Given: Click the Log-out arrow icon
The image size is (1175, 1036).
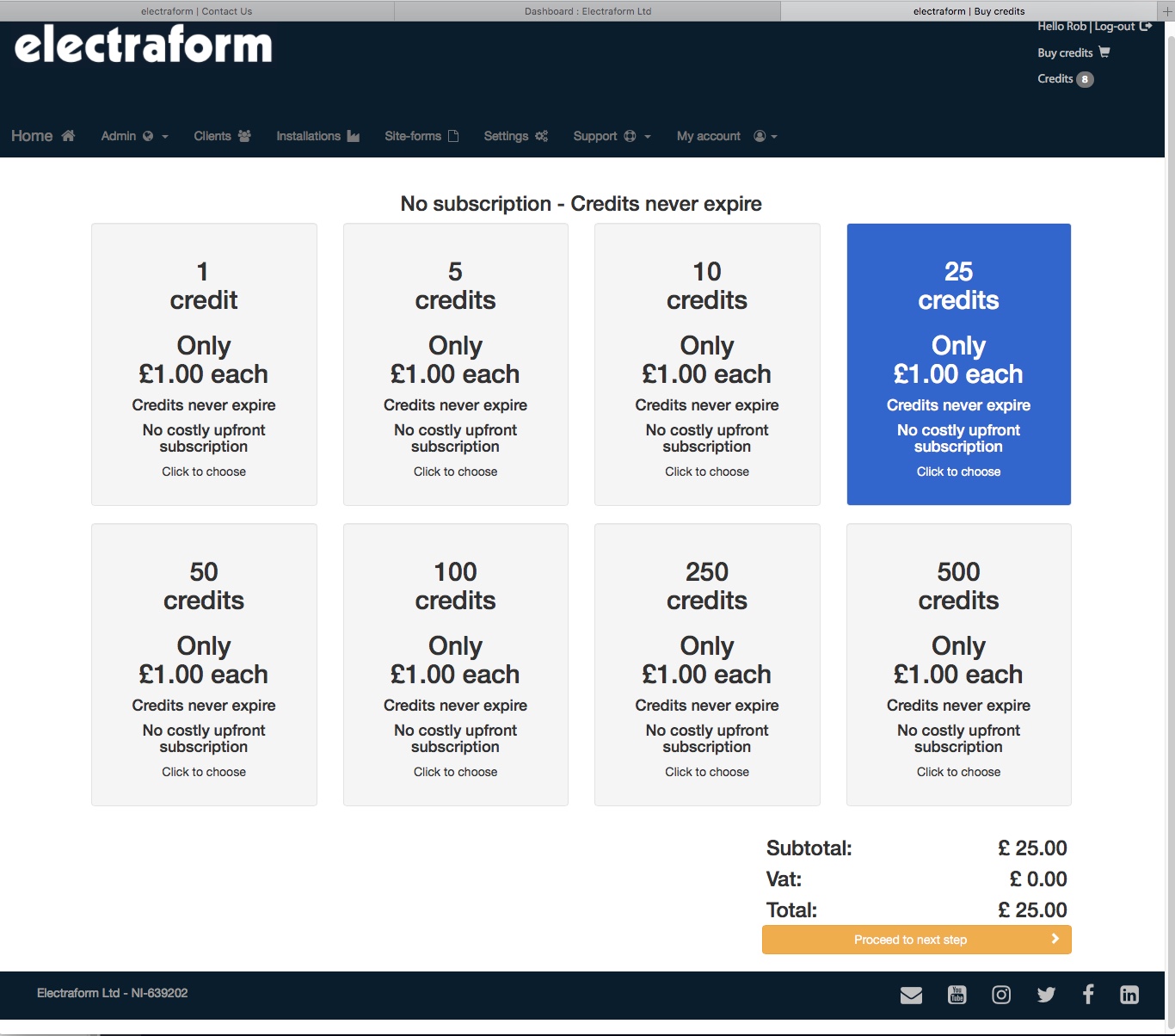Looking at the screenshot, I should 1146,26.
